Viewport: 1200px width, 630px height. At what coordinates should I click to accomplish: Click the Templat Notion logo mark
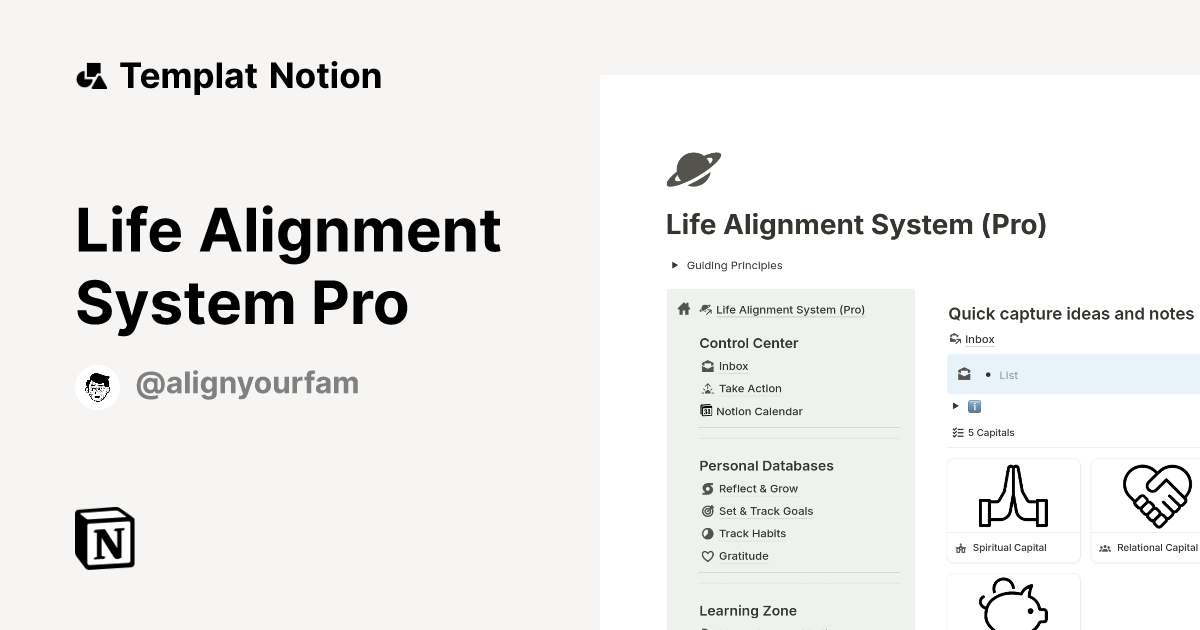[x=91, y=75]
